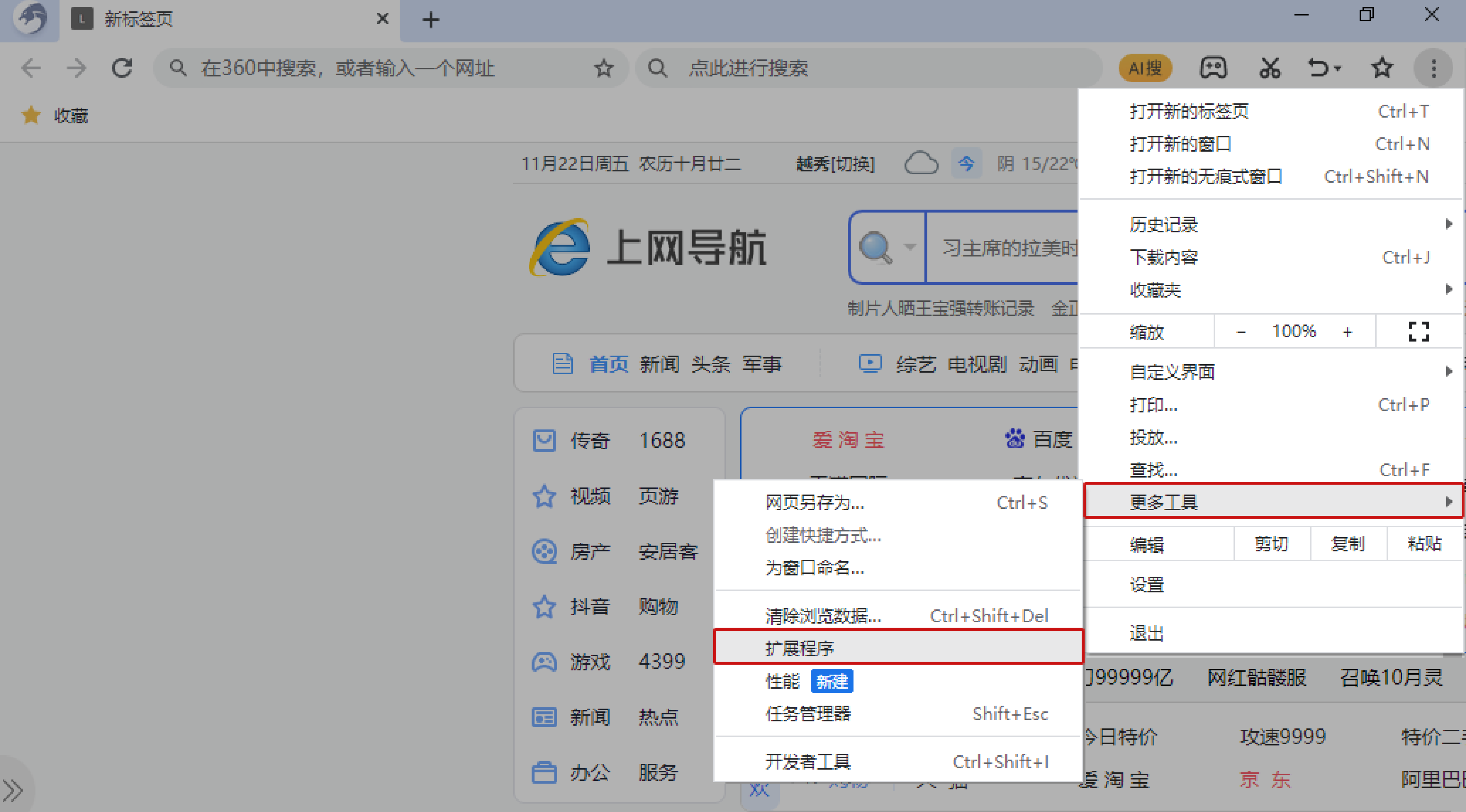Click the scissors screenshot tool icon
1466x812 pixels.
click(x=1270, y=68)
